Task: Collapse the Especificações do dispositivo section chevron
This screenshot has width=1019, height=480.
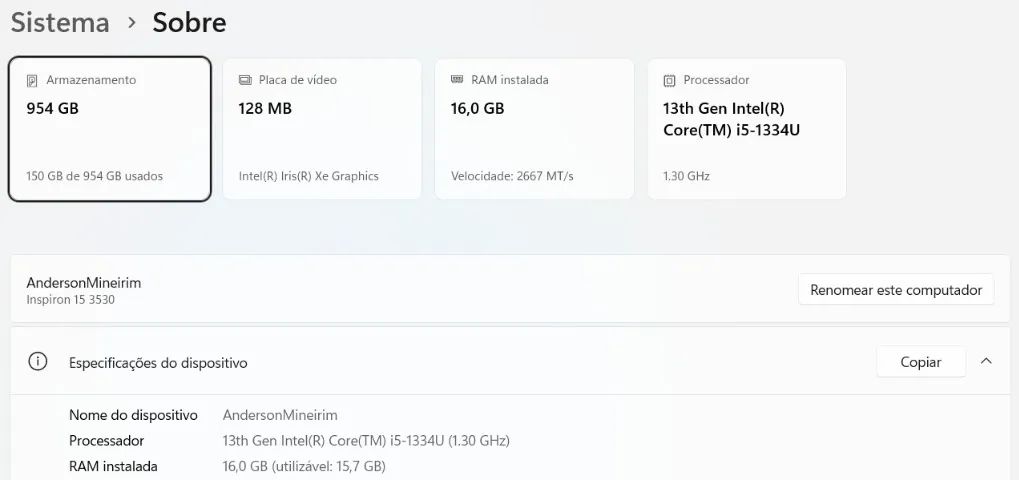Action: pyautogui.click(x=986, y=361)
